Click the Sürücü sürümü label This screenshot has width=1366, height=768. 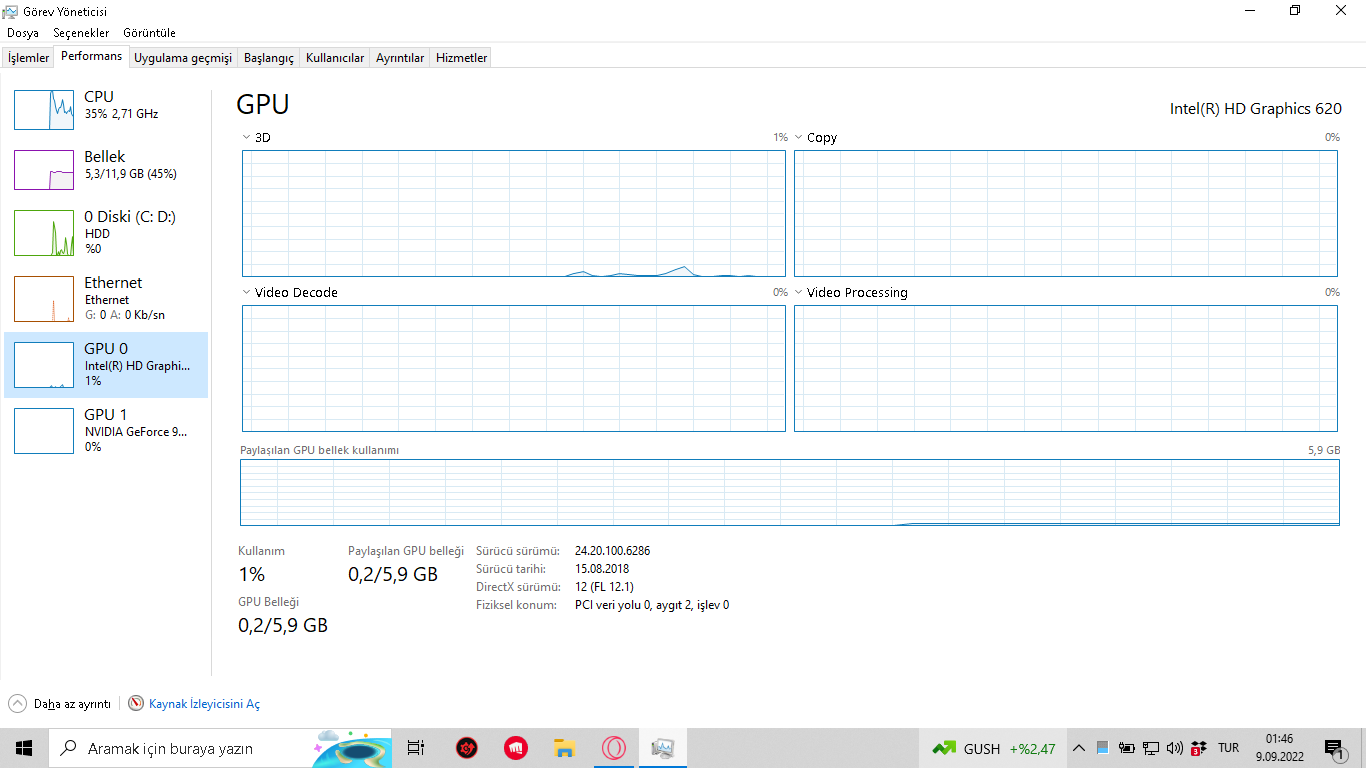click(x=518, y=551)
